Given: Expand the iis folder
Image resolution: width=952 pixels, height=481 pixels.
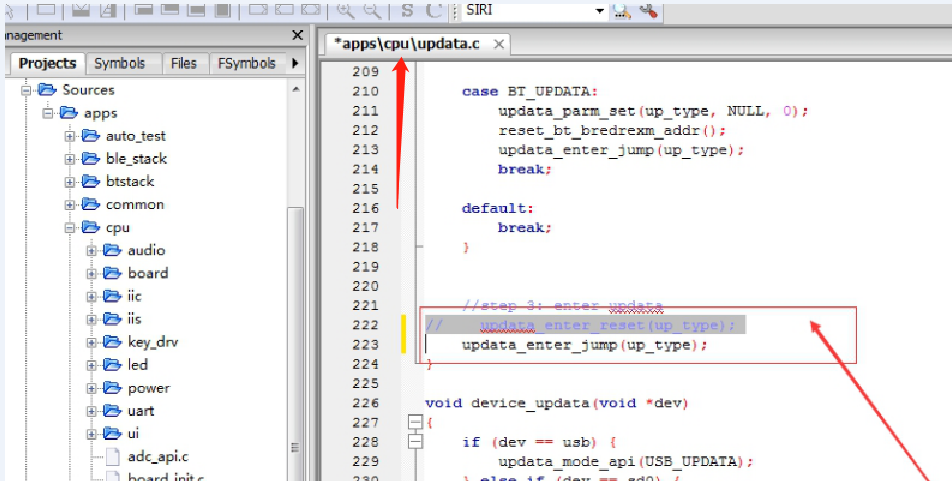Looking at the screenshot, I should (x=91, y=319).
